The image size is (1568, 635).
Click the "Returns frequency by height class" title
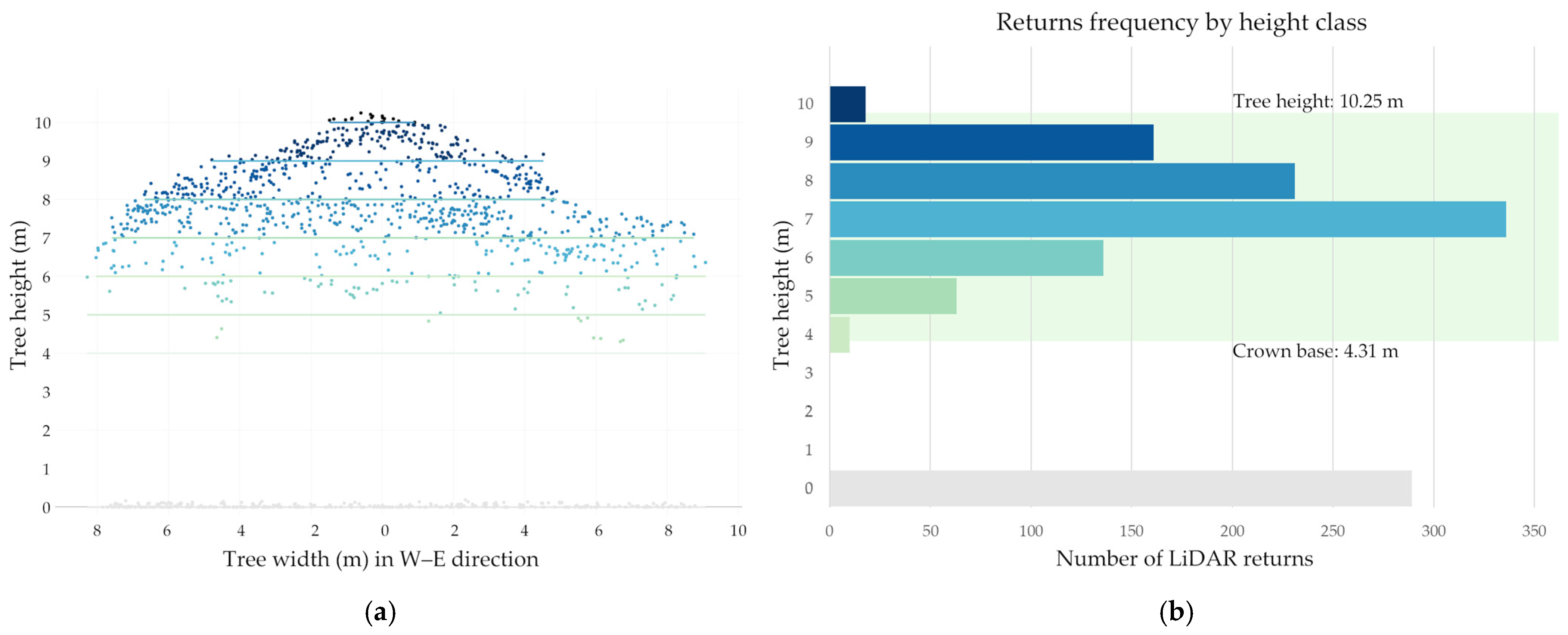click(1181, 22)
